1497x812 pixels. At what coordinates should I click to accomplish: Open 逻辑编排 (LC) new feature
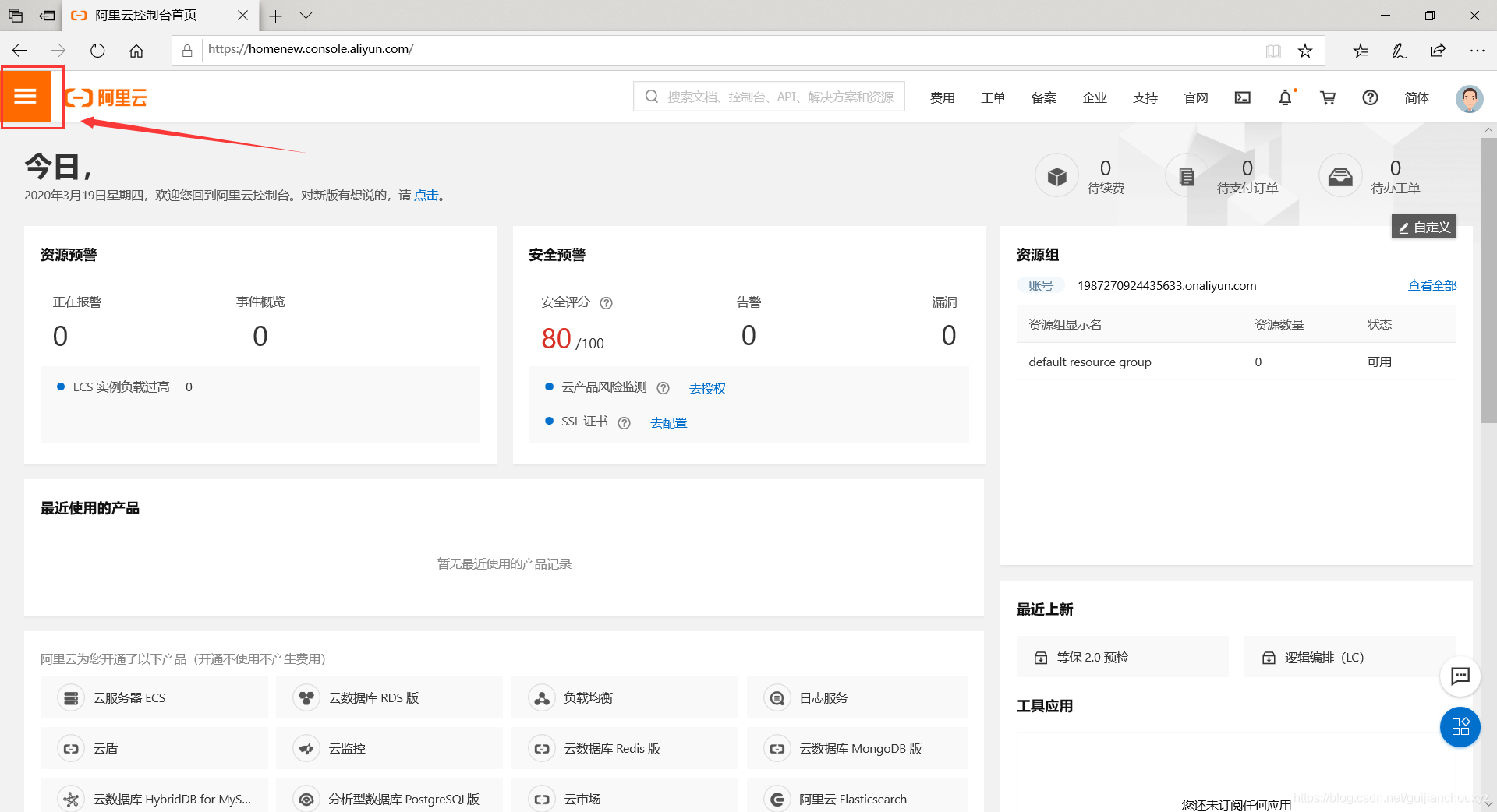[x=1350, y=657]
